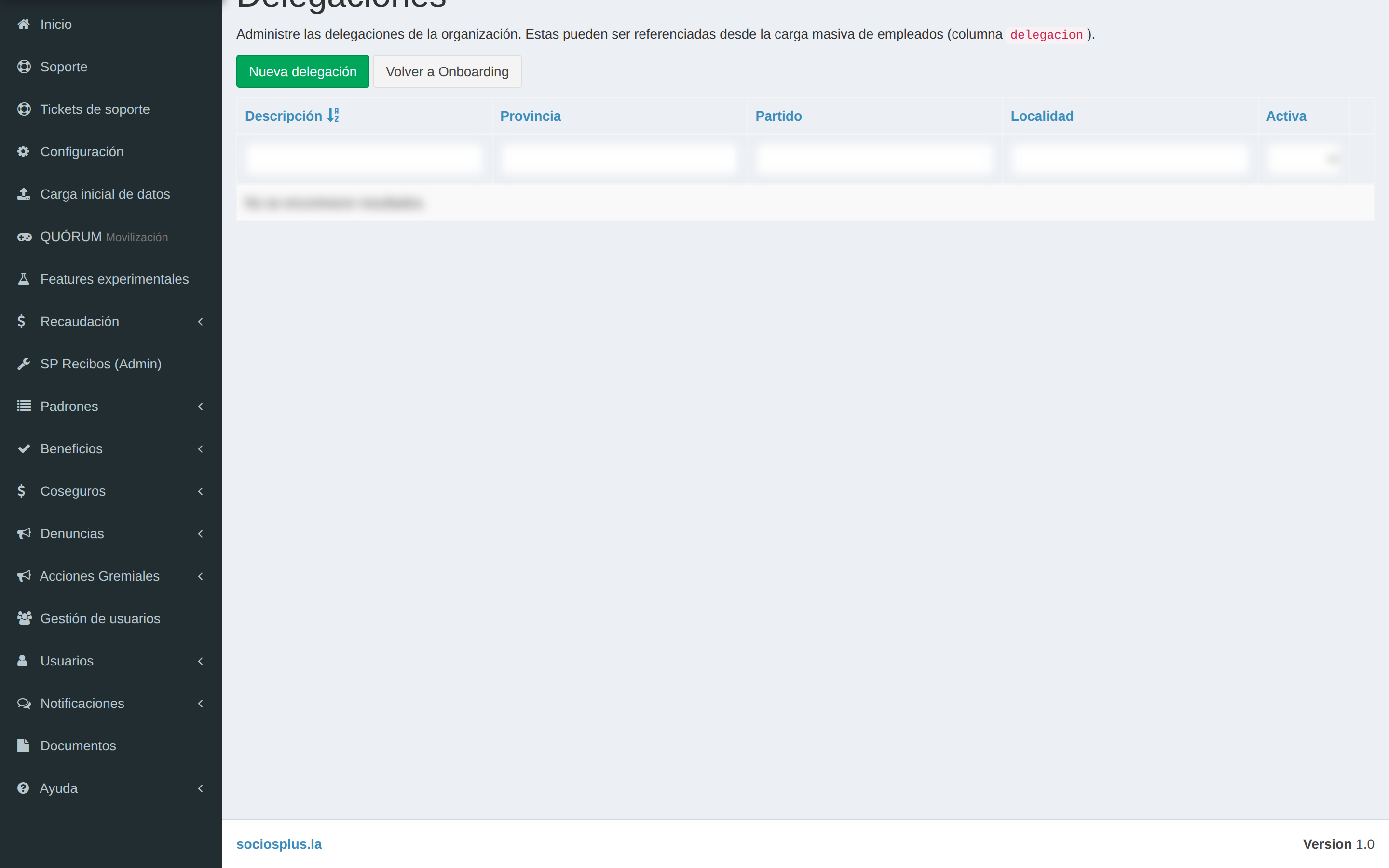Click Volver a Onboarding button

pyautogui.click(x=447, y=71)
